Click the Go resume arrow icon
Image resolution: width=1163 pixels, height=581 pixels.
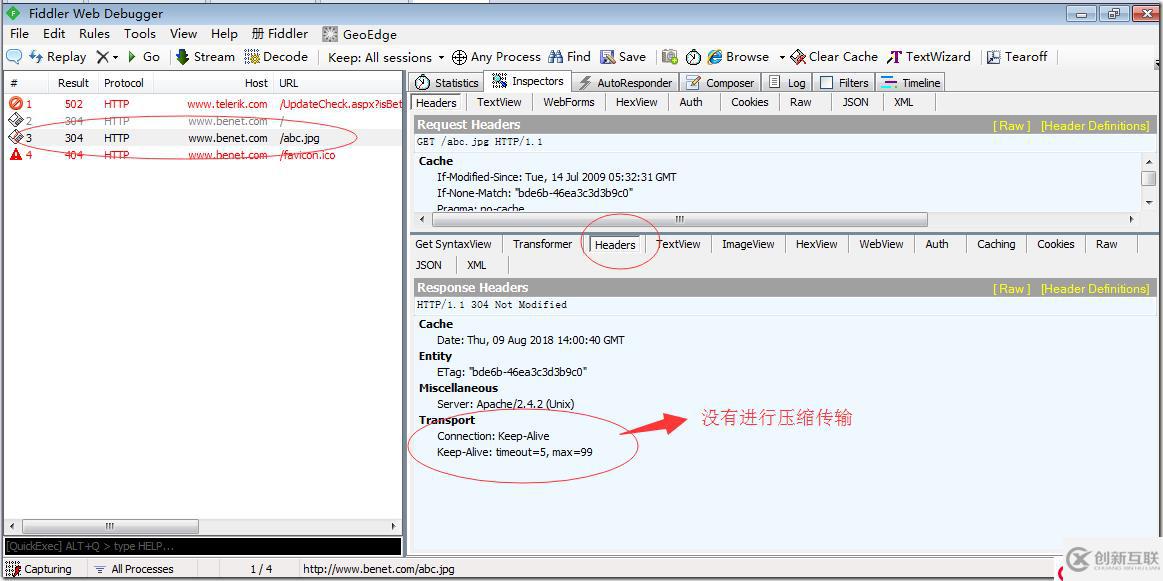click(x=132, y=57)
